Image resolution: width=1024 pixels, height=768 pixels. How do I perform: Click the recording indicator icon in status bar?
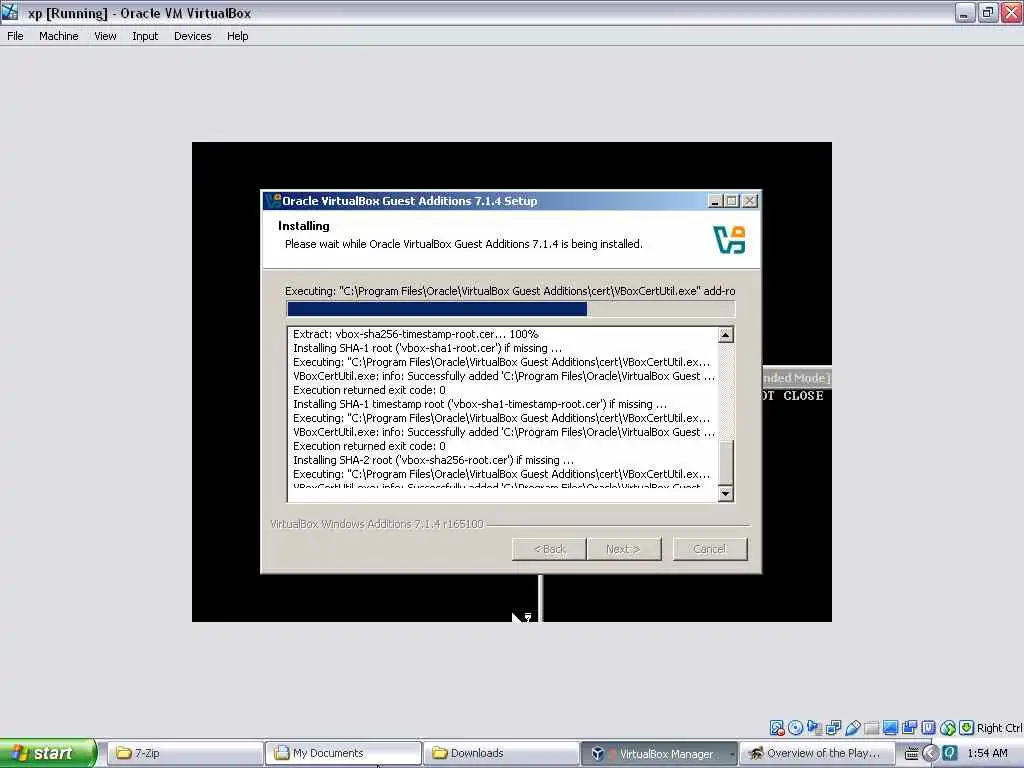pos(909,728)
